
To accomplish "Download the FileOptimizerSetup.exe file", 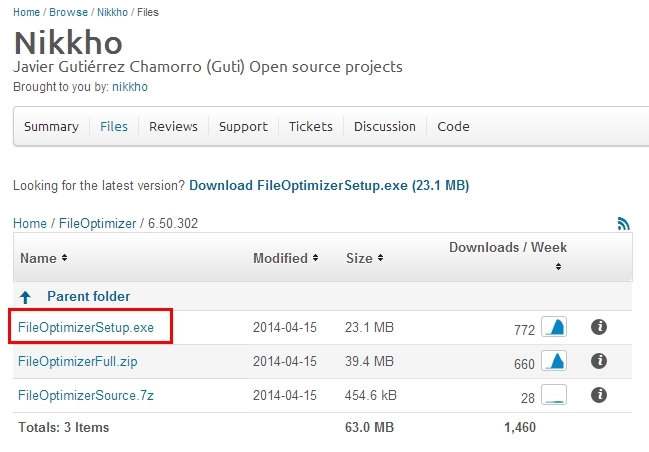I will (86, 327).
